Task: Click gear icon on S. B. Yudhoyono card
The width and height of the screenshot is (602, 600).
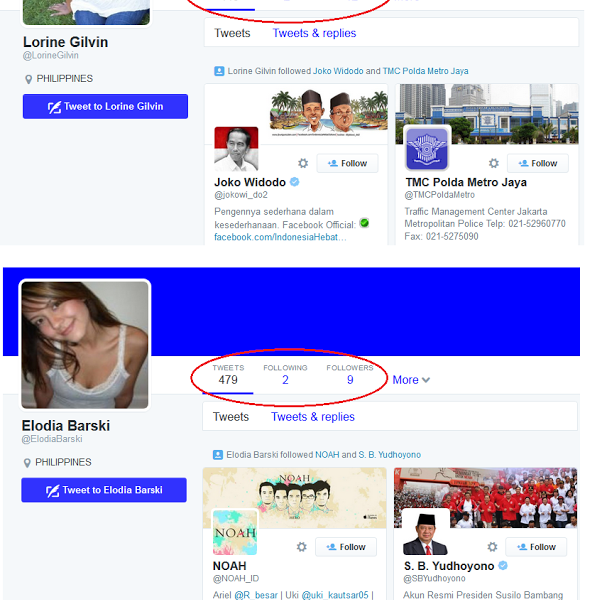Action: pos(493,547)
